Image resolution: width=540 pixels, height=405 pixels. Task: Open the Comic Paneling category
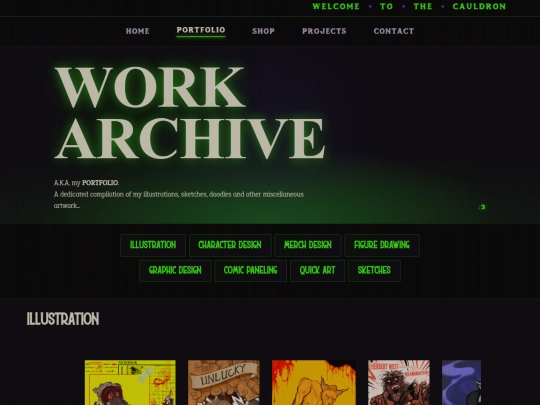coord(250,271)
